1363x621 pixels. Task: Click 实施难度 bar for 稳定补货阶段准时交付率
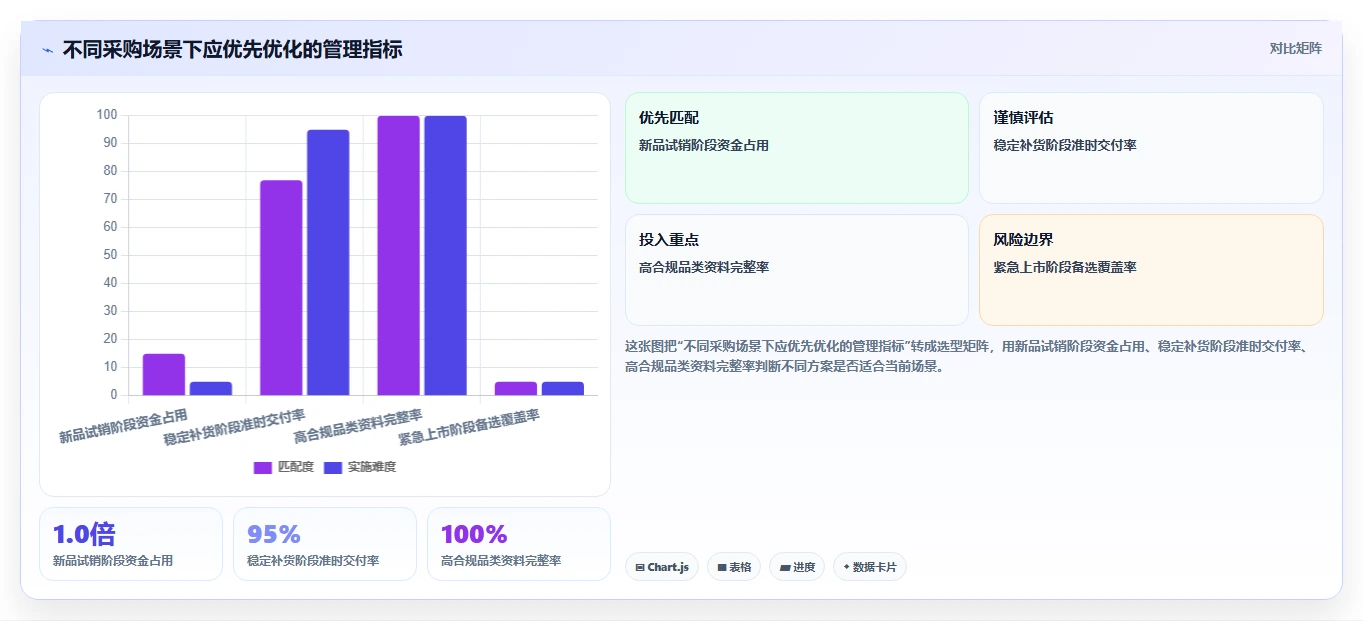point(328,262)
